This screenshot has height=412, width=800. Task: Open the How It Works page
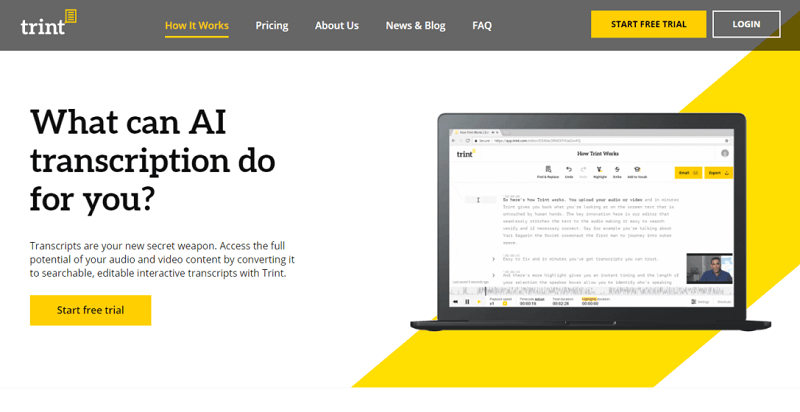(x=197, y=26)
